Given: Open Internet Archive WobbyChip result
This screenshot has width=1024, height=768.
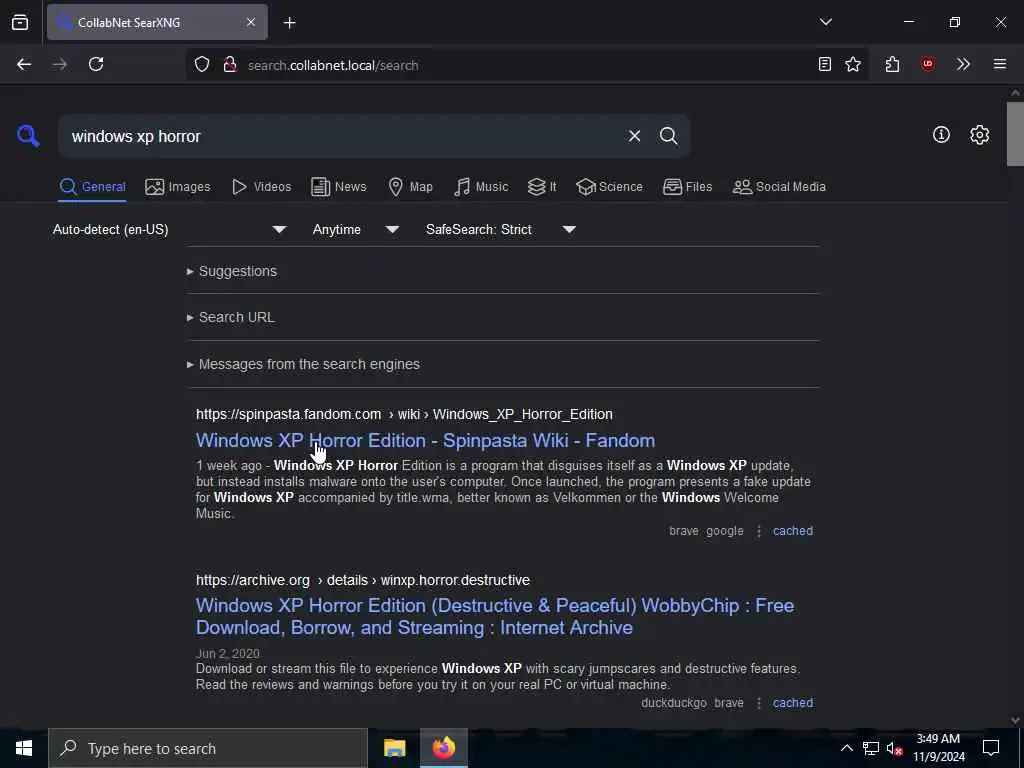Looking at the screenshot, I should click(x=495, y=616).
